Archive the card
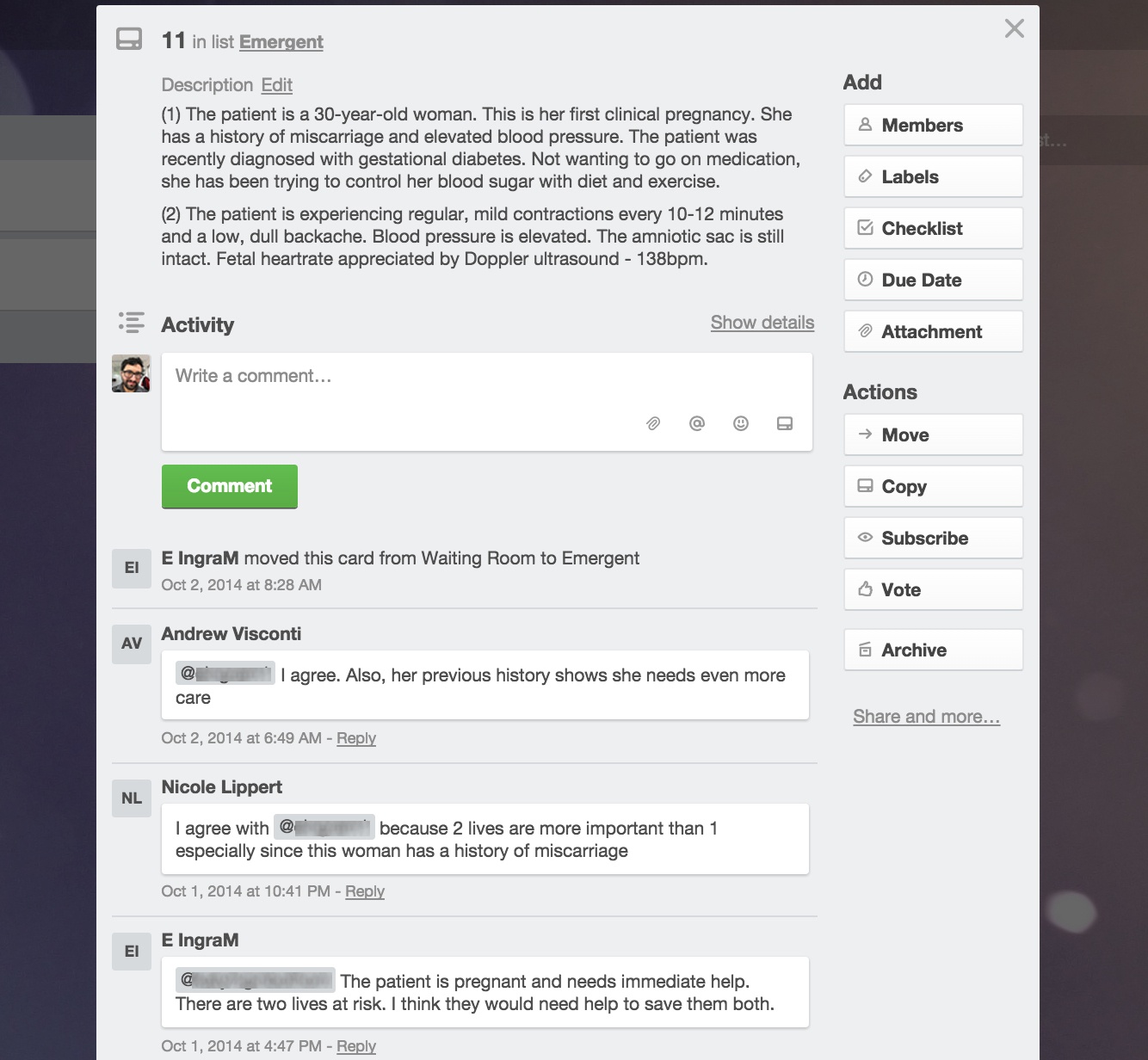This screenshot has width=1148, height=1060. pos(933,650)
